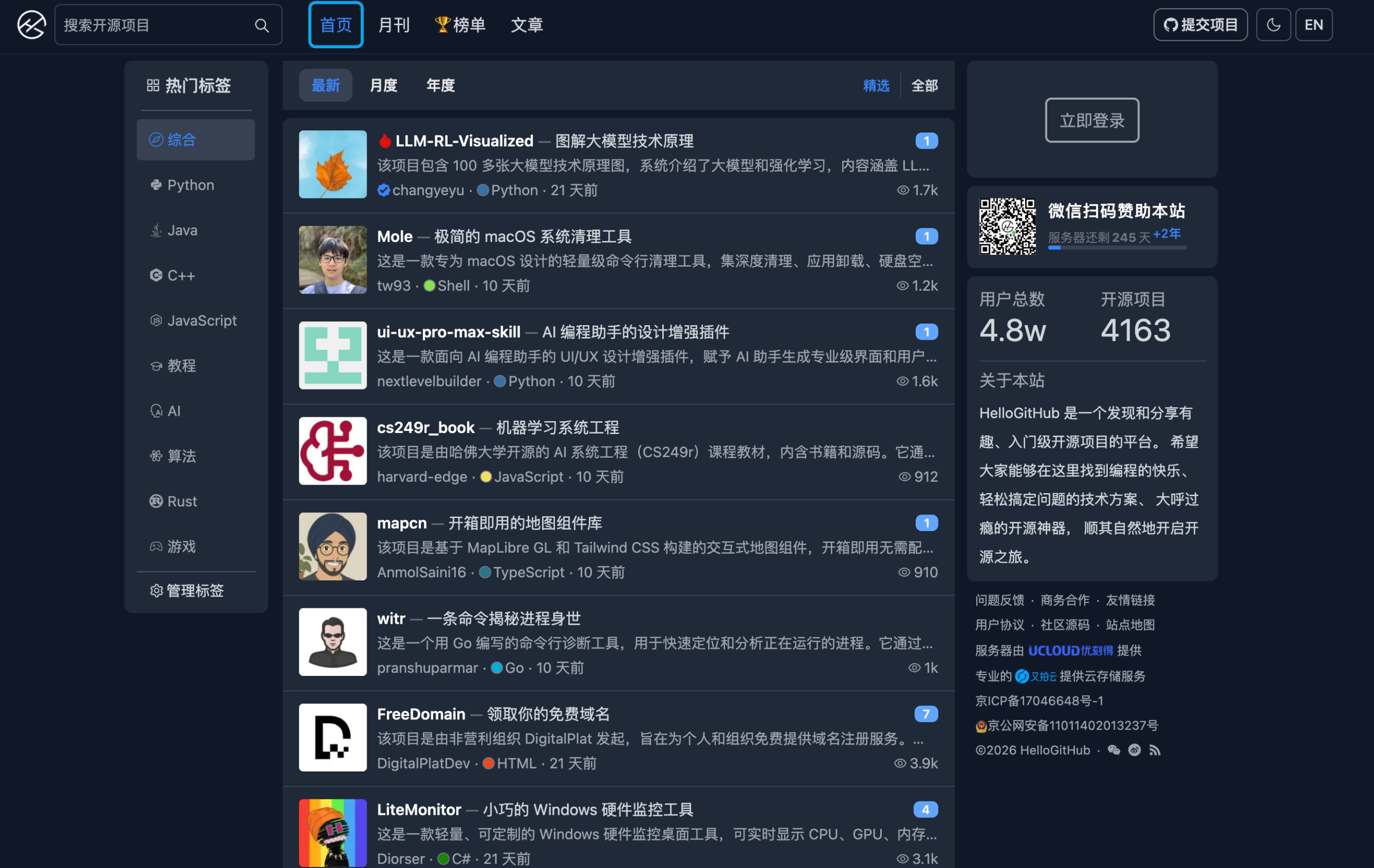Open the RSS feed icon in footer
The image size is (1374, 868).
(x=1156, y=750)
